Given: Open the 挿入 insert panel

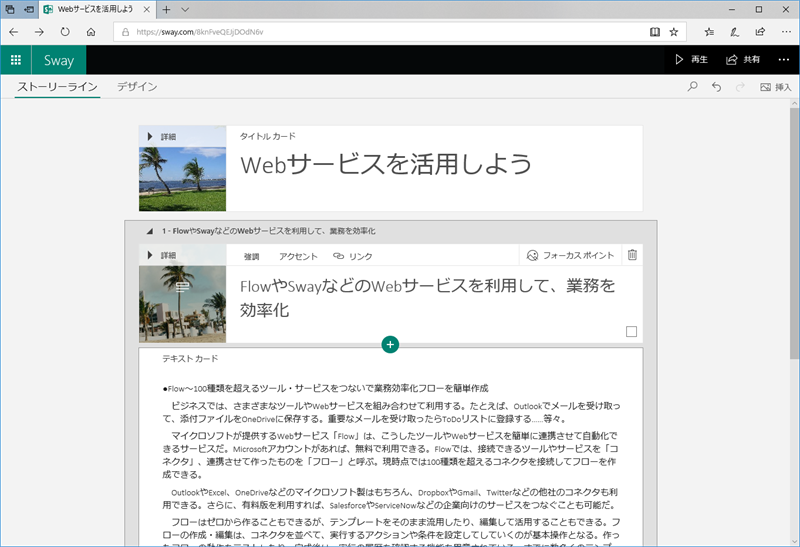Looking at the screenshot, I should pos(776,87).
